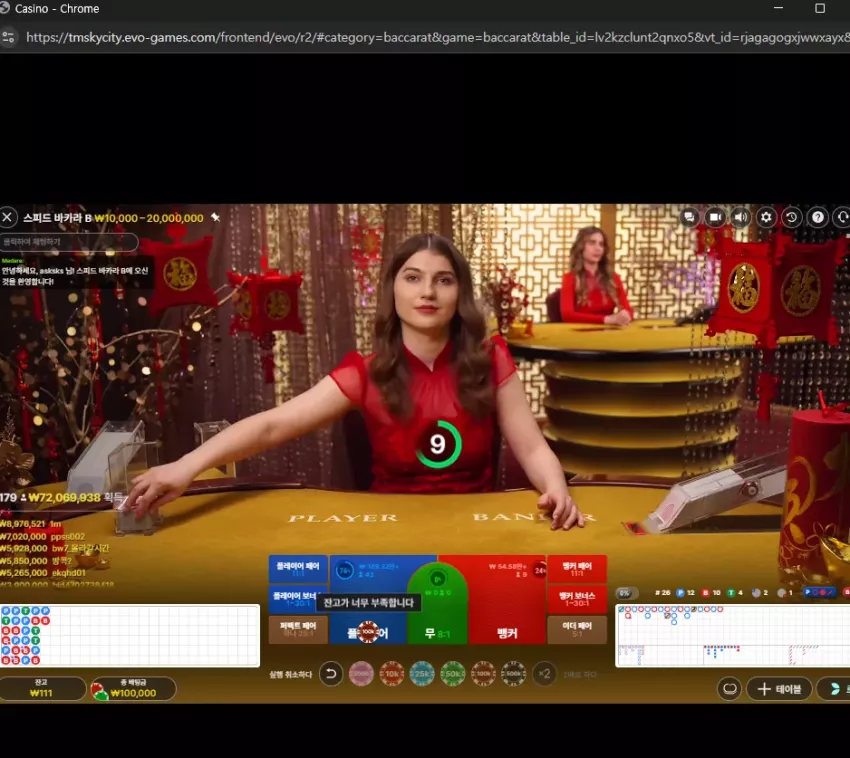Image resolution: width=850 pixels, height=758 pixels.
Task: Close the table with X icon
Action: (x=8, y=217)
